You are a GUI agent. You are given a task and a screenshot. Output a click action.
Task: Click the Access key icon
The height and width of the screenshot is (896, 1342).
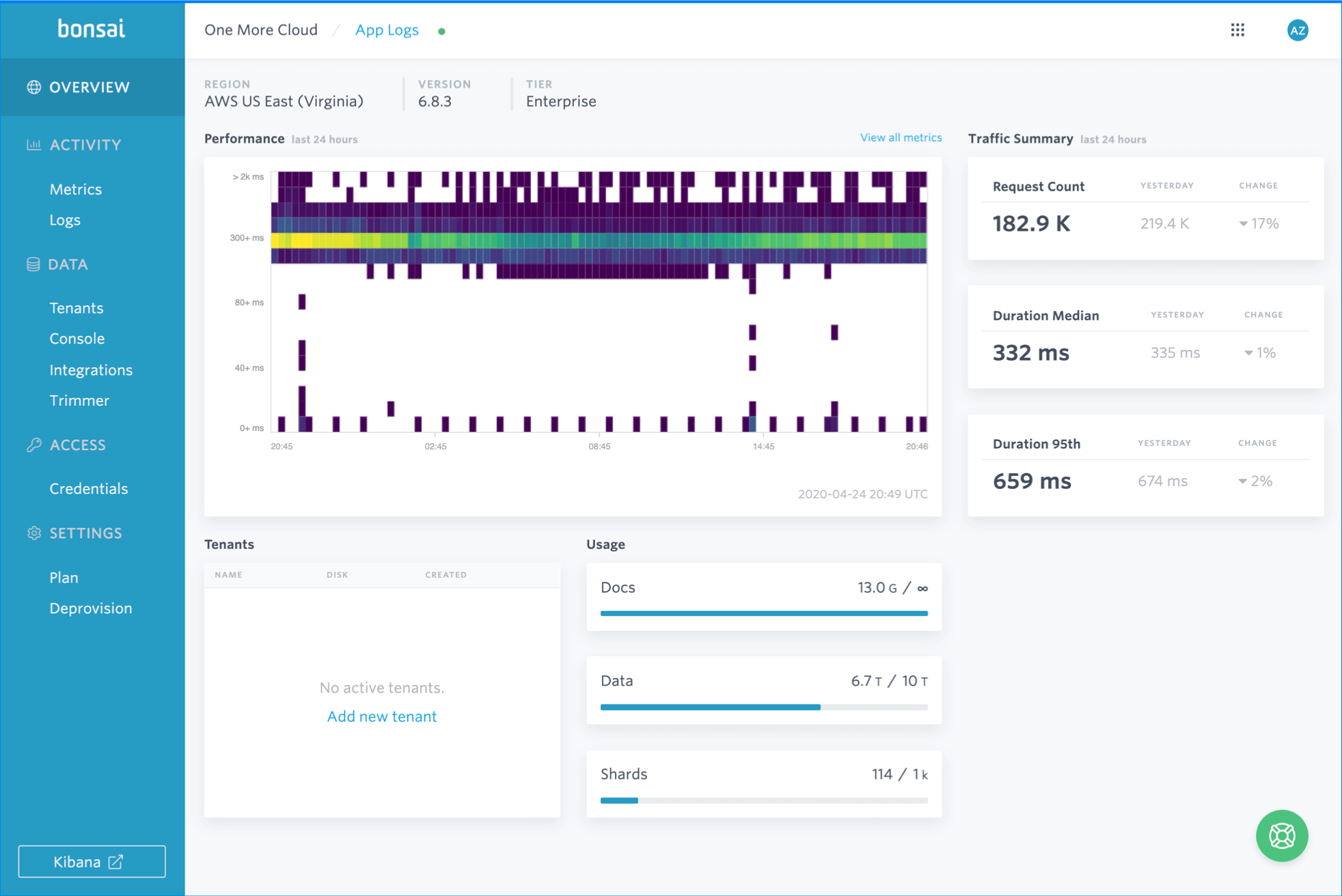33,445
